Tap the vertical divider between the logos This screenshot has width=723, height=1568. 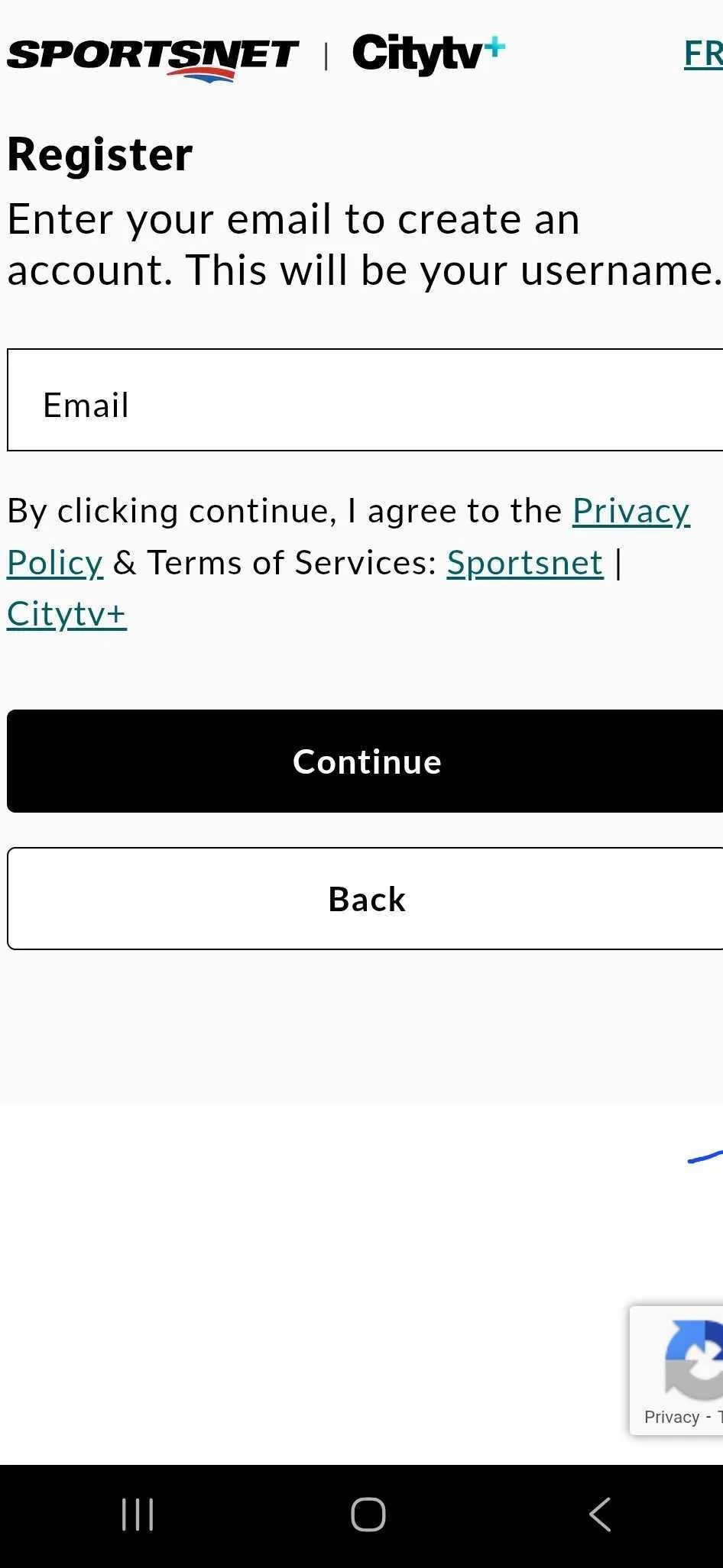tap(326, 57)
